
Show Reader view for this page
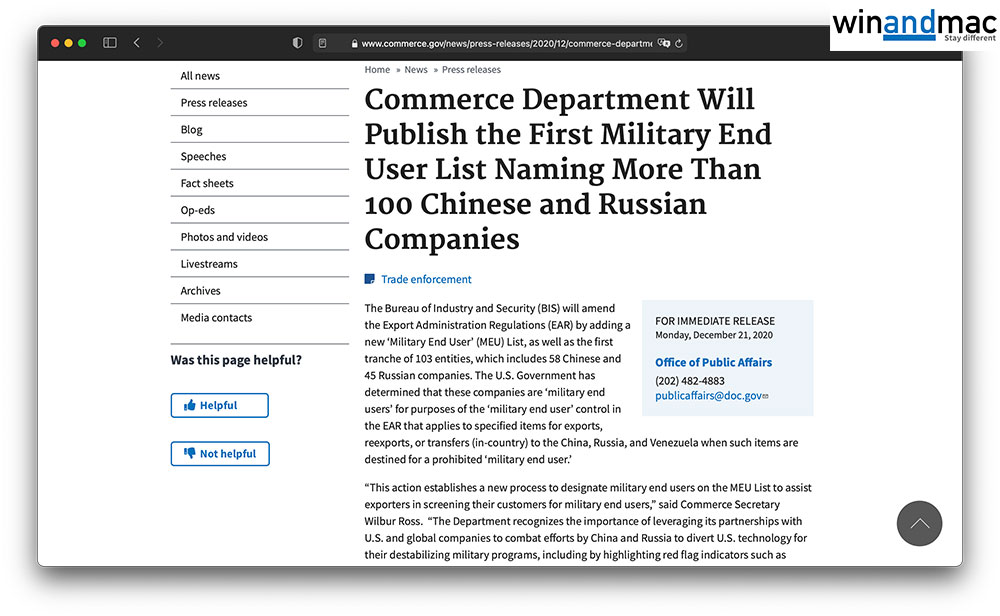(322, 43)
